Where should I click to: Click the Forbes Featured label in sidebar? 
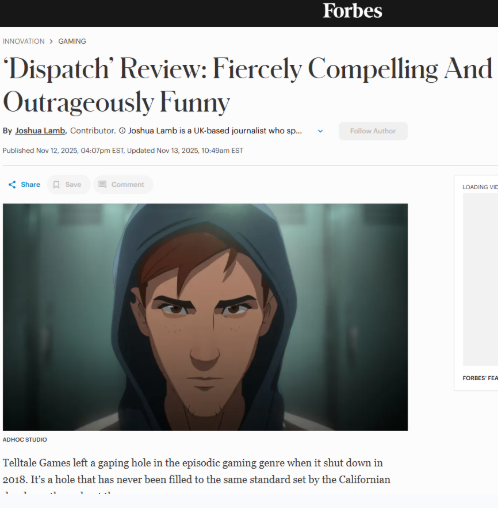pos(480,378)
